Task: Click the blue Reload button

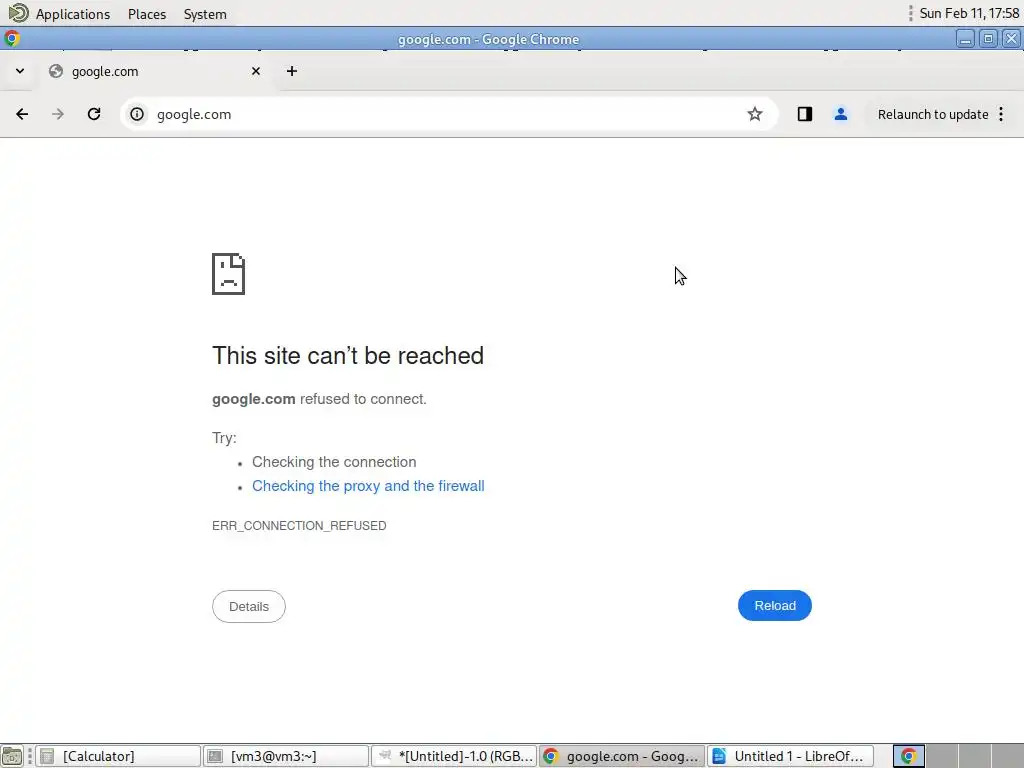Action: [x=775, y=605]
